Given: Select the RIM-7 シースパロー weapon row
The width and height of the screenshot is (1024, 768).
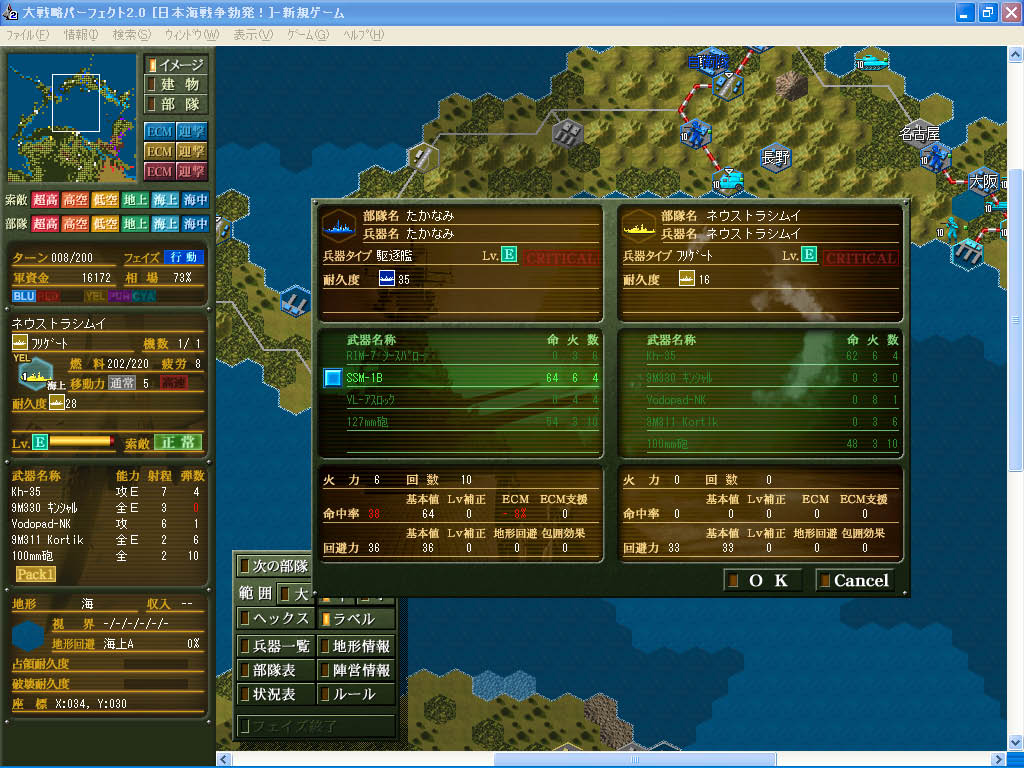Looking at the screenshot, I should point(472,356).
